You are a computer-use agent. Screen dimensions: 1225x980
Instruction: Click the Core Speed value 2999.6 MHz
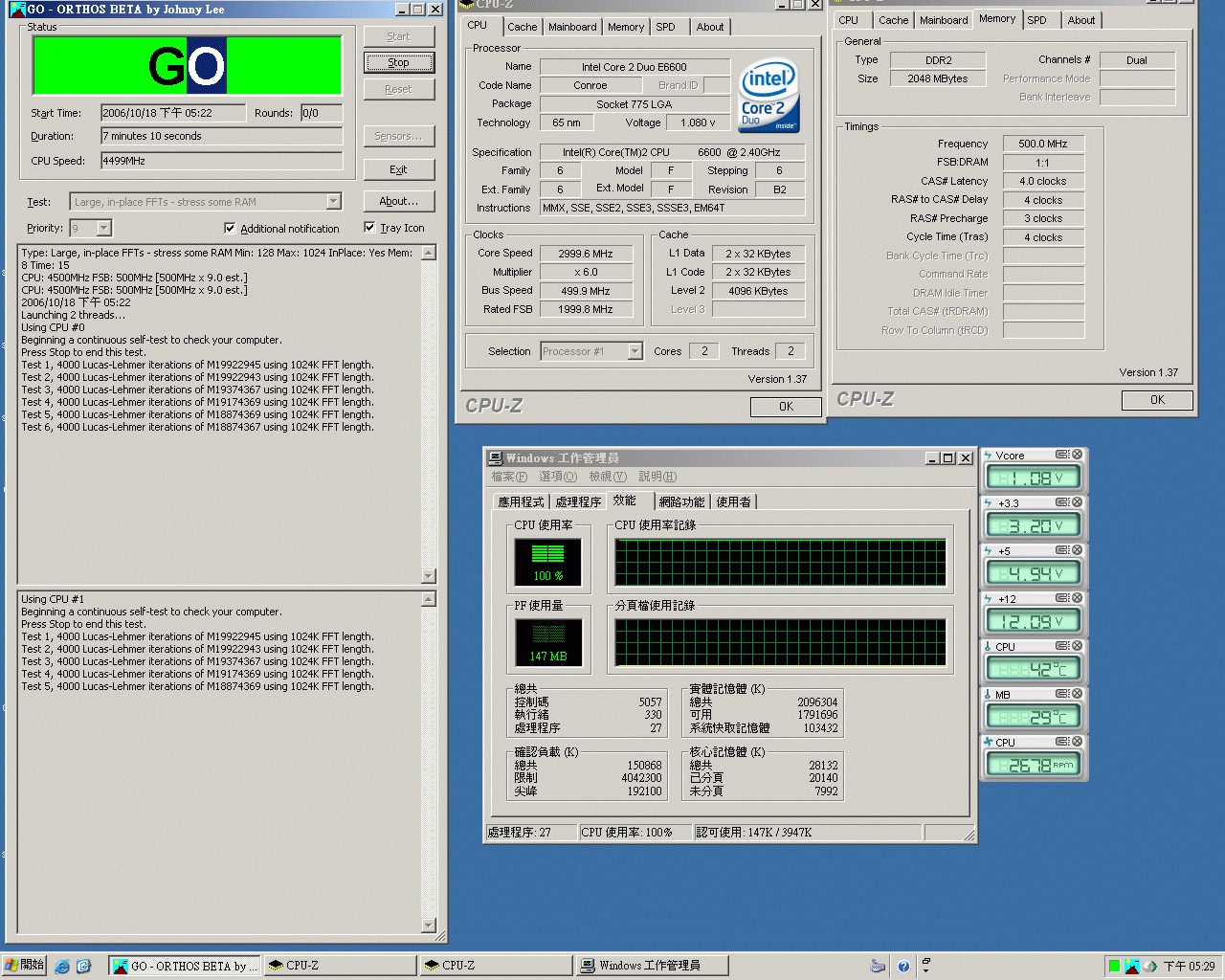coord(586,254)
